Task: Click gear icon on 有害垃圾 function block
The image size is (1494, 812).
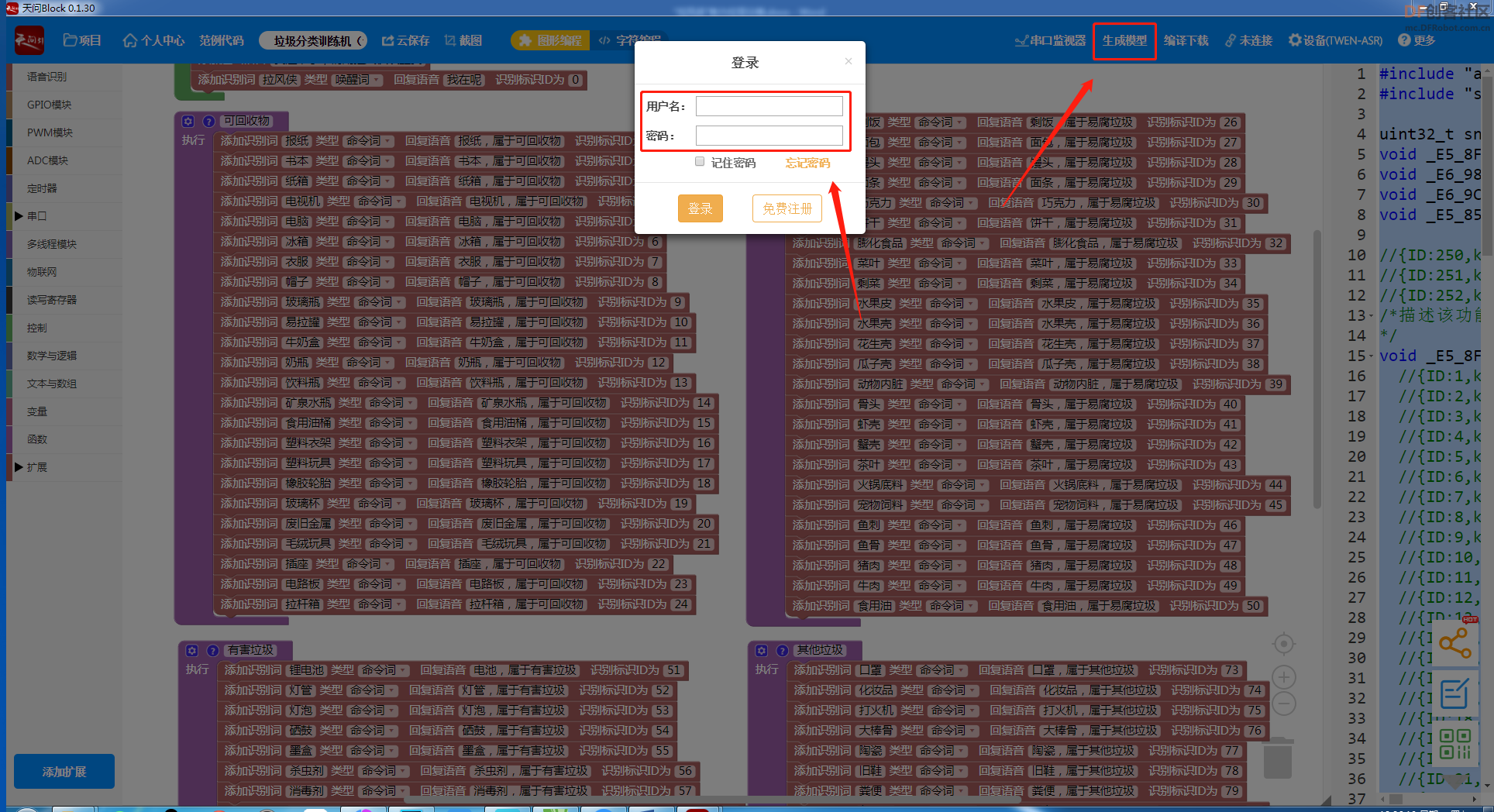Action: [192, 651]
